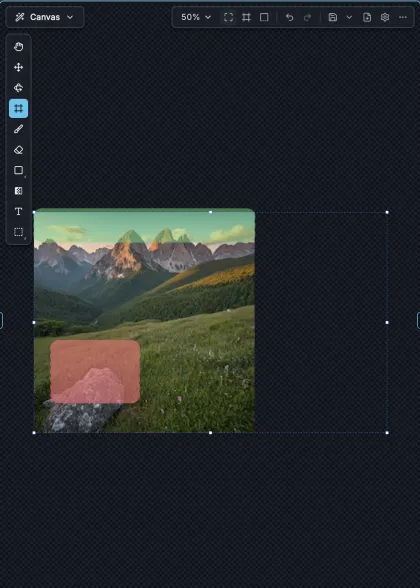Select the highlighted Bounding Box tool
The width and height of the screenshot is (420, 588).
(x=18, y=108)
